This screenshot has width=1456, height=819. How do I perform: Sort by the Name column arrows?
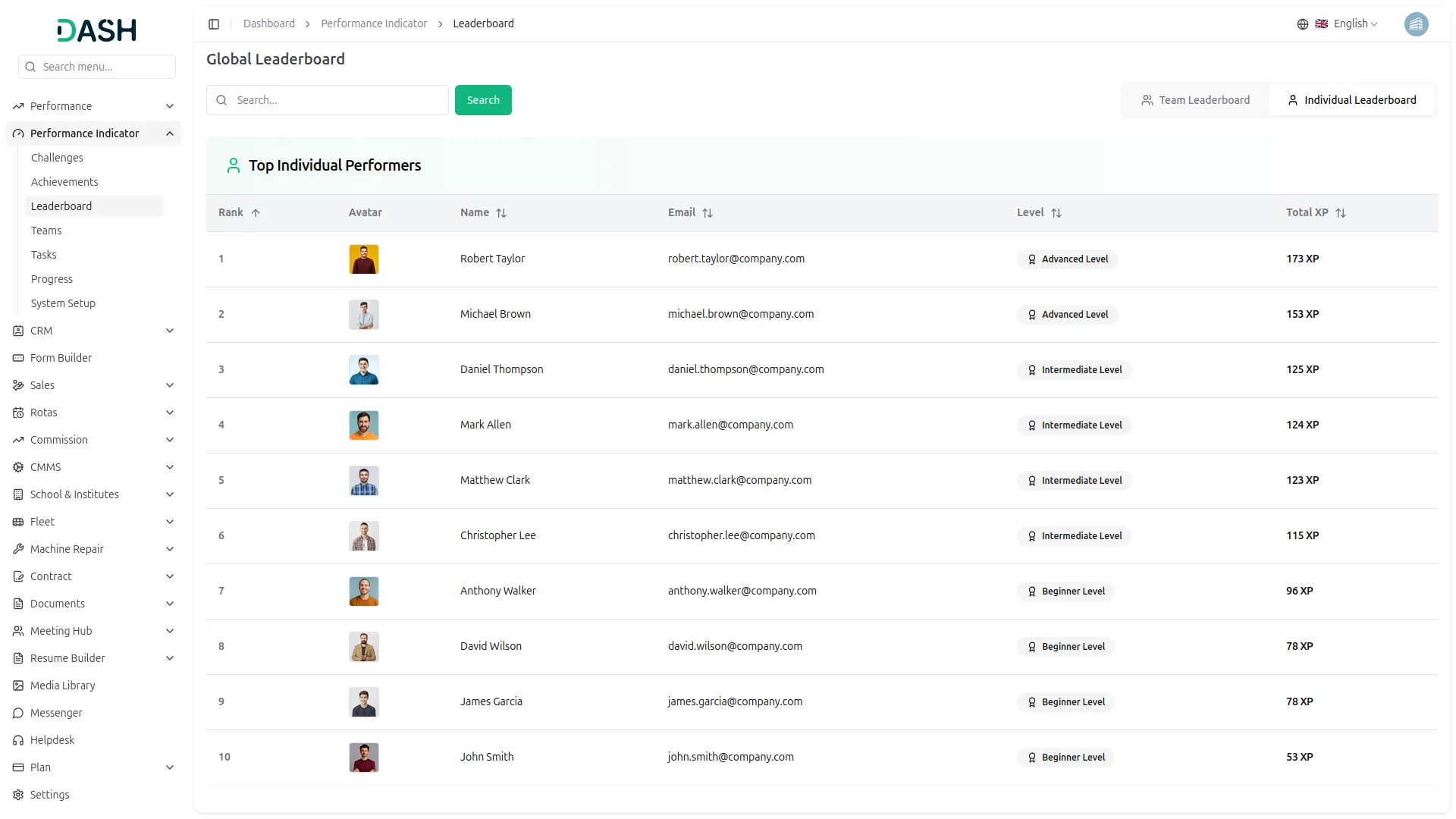coord(501,213)
